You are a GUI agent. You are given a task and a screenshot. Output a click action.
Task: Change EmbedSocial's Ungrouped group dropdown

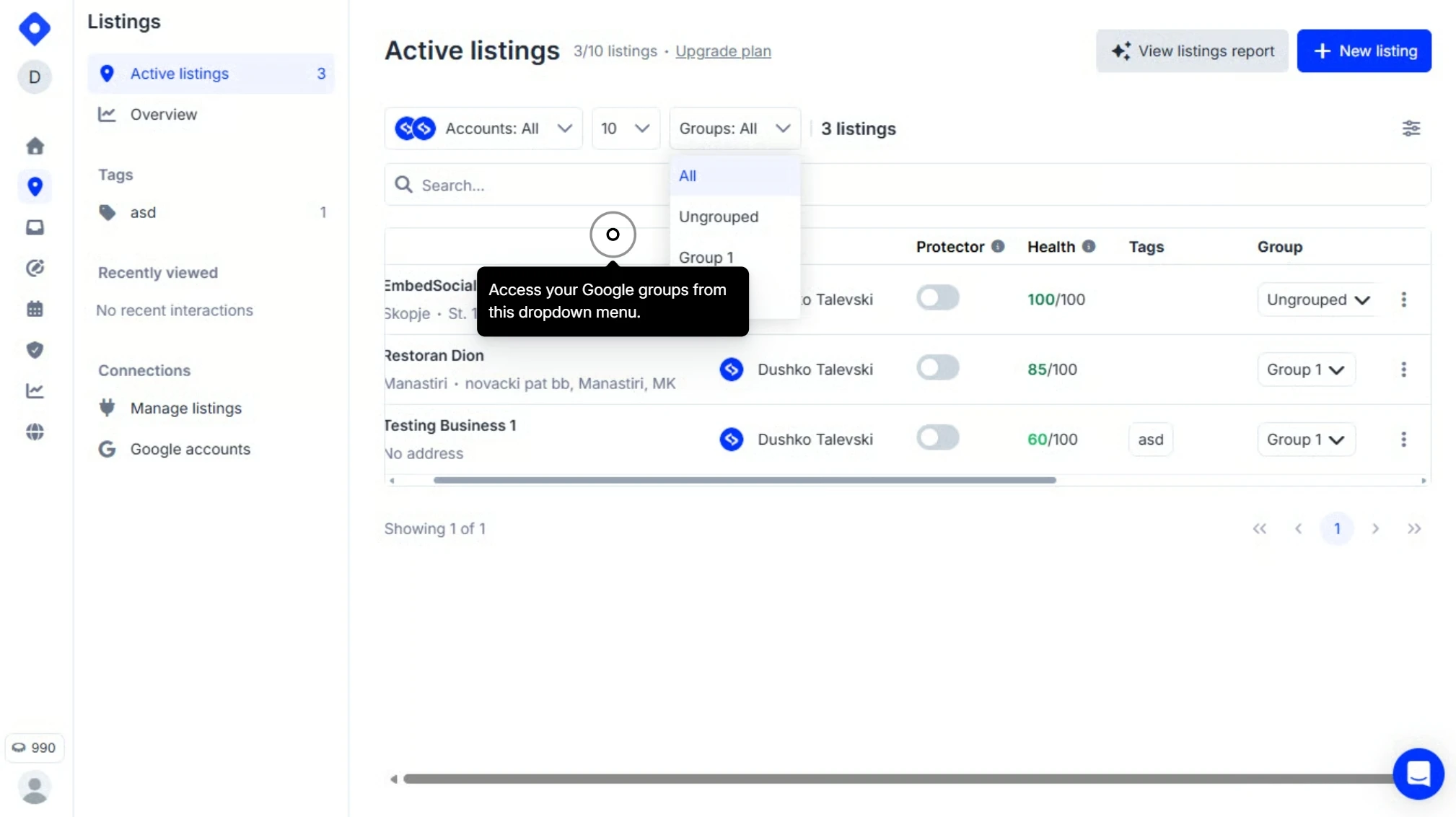tap(1317, 300)
